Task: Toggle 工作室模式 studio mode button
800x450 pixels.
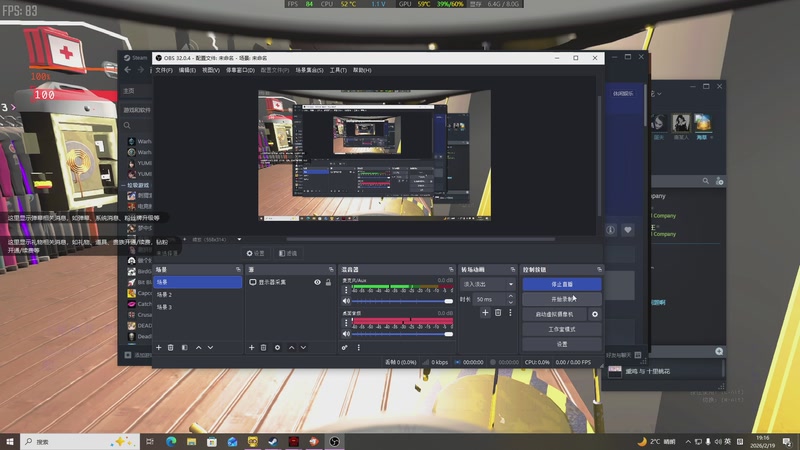Action: 562,330
